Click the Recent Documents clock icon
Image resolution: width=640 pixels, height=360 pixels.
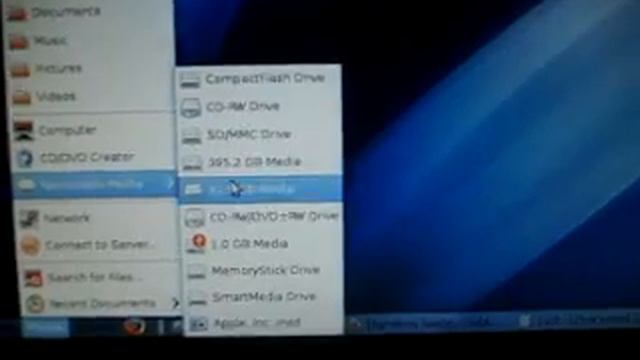pyautogui.click(x=35, y=304)
